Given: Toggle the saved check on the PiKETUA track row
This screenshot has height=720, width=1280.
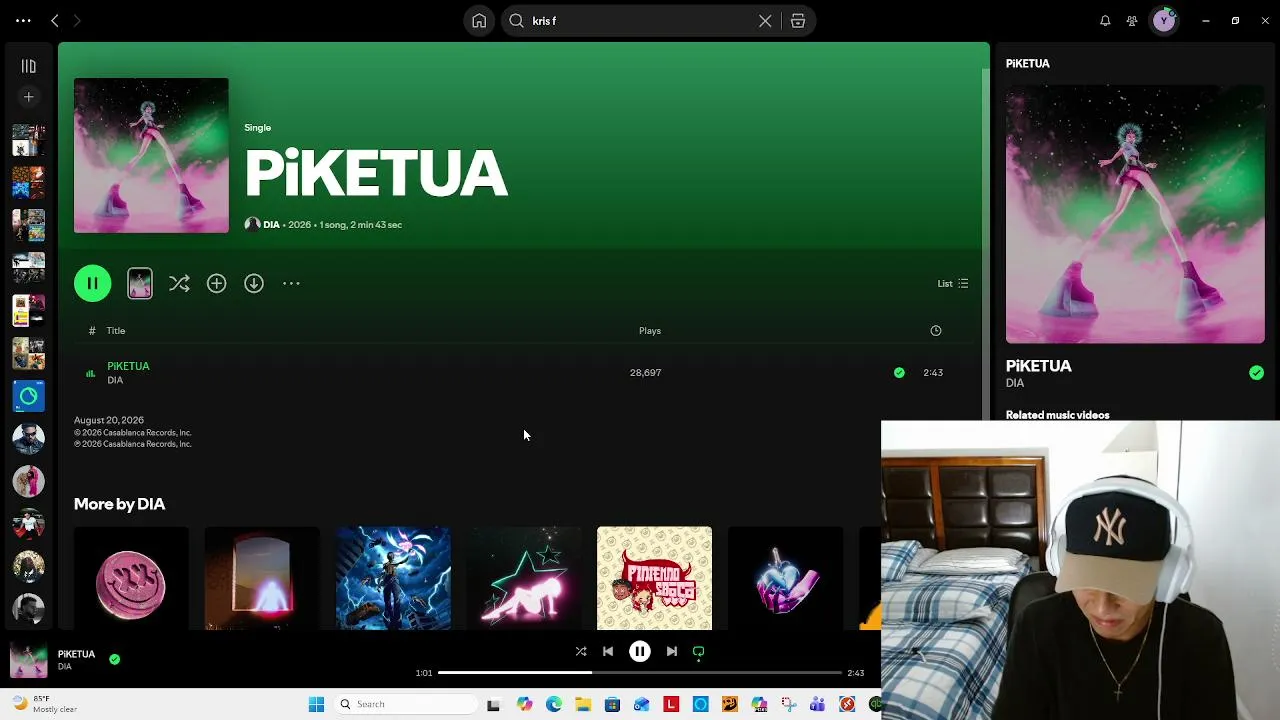Looking at the screenshot, I should tap(899, 373).
